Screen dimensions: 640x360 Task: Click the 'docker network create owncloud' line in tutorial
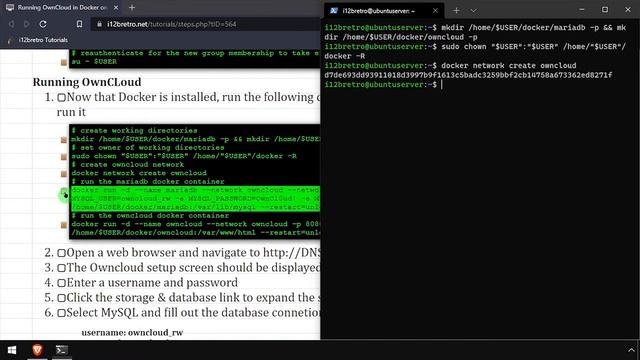pyautogui.click(x=139, y=173)
